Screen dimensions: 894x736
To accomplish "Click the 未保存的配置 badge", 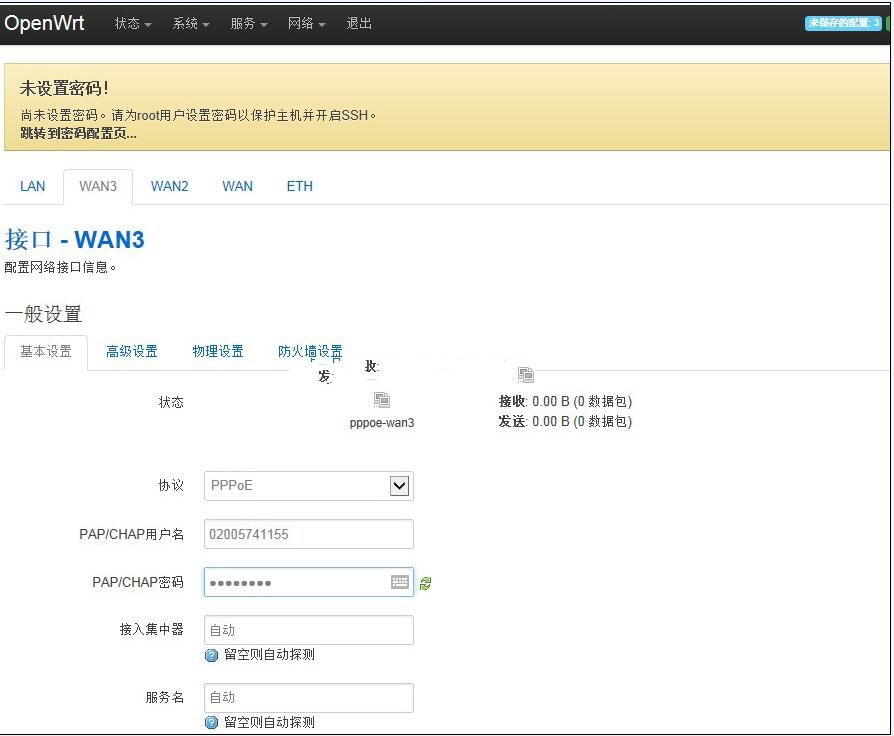I will 844,23.
